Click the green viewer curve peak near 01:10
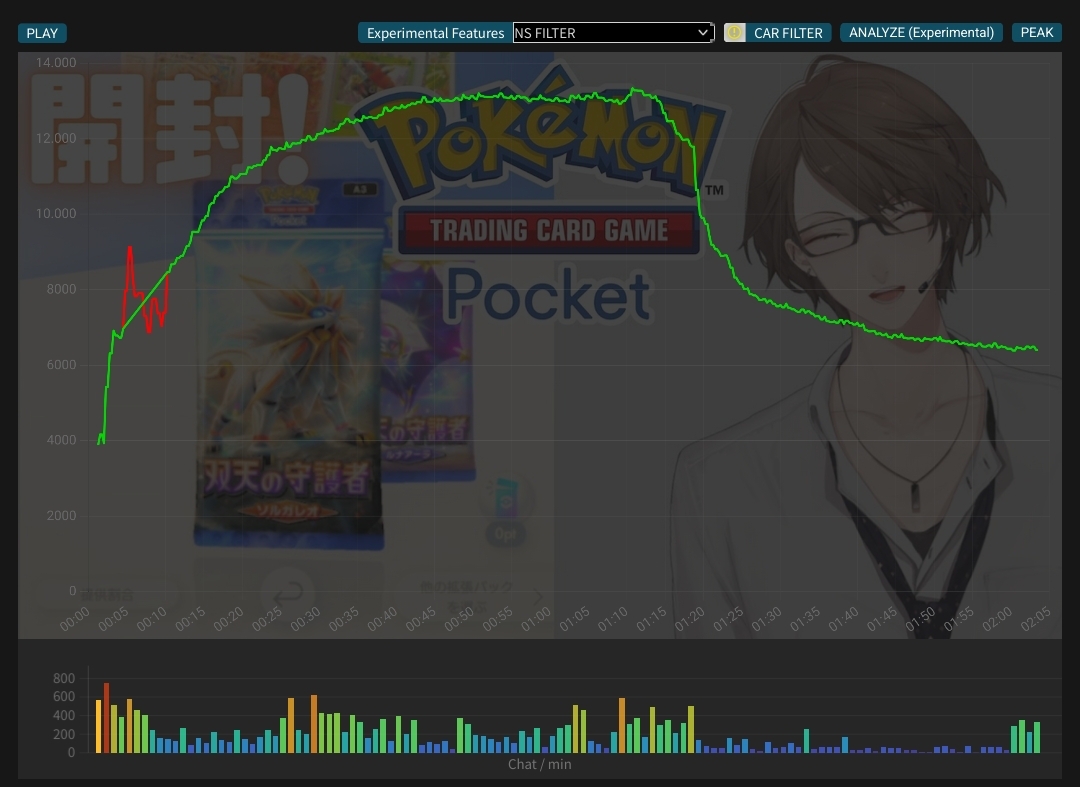Viewport: 1080px width, 787px height. (x=633, y=89)
